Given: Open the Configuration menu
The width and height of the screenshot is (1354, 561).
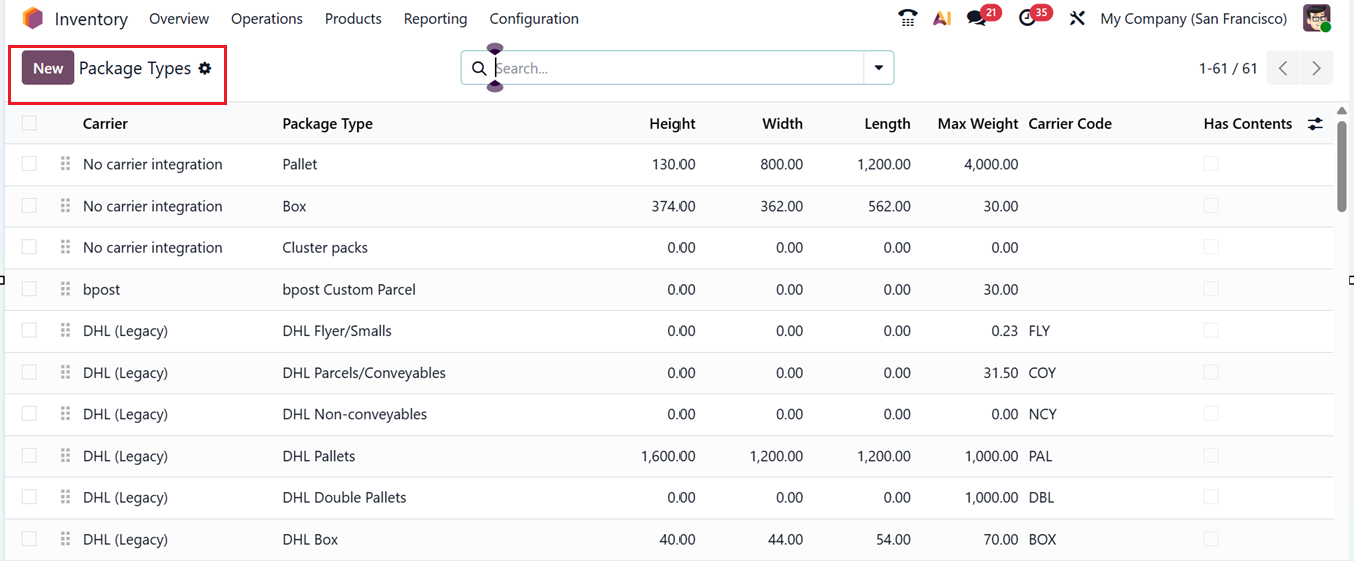Looking at the screenshot, I should point(534,18).
